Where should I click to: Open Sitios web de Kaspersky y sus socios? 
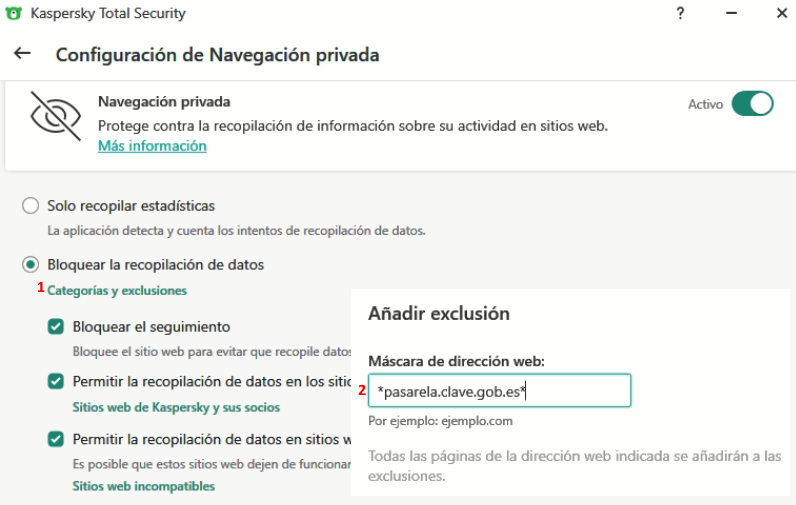(176, 407)
